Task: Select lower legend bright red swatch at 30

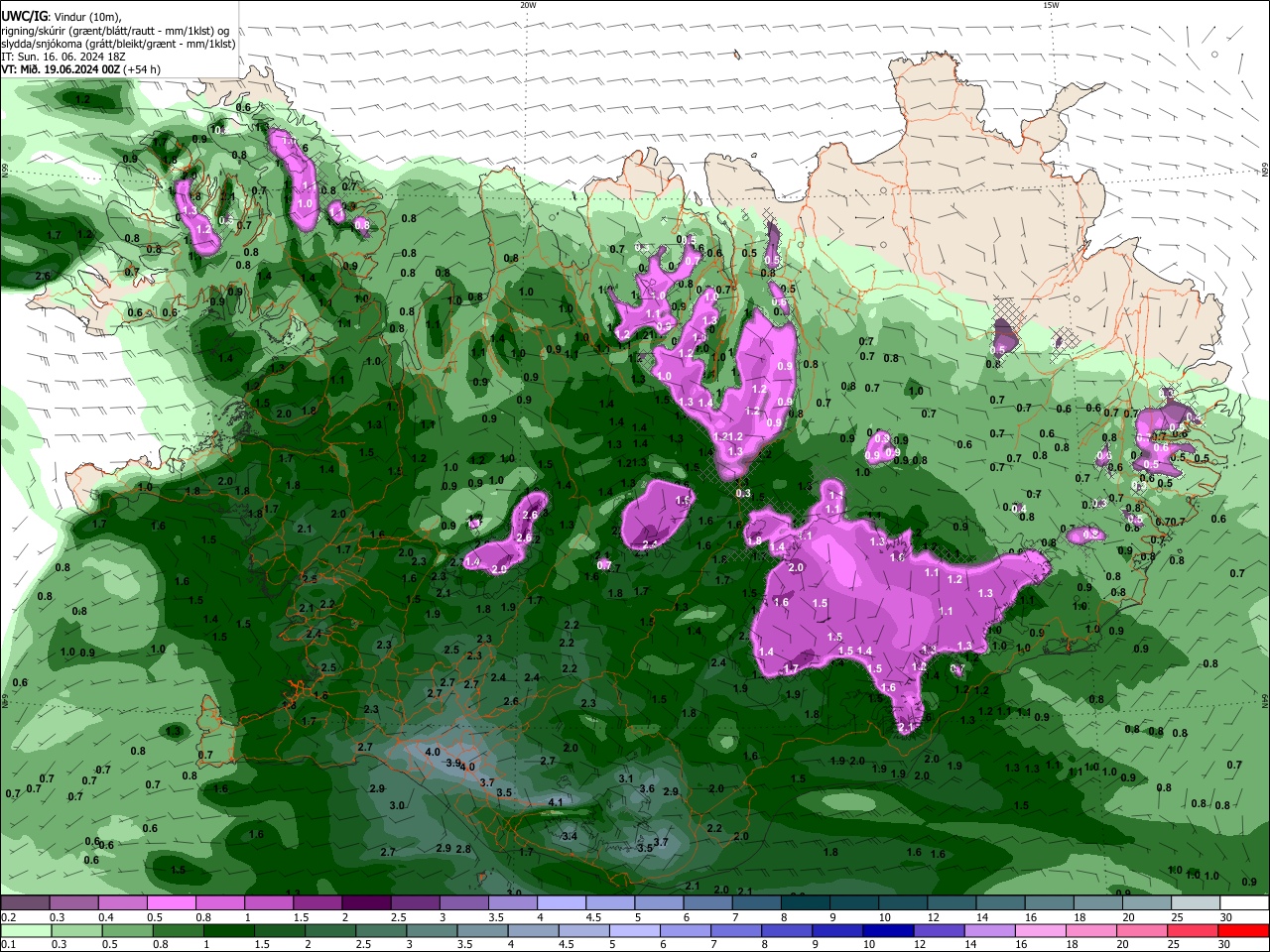Action: tap(1244, 931)
